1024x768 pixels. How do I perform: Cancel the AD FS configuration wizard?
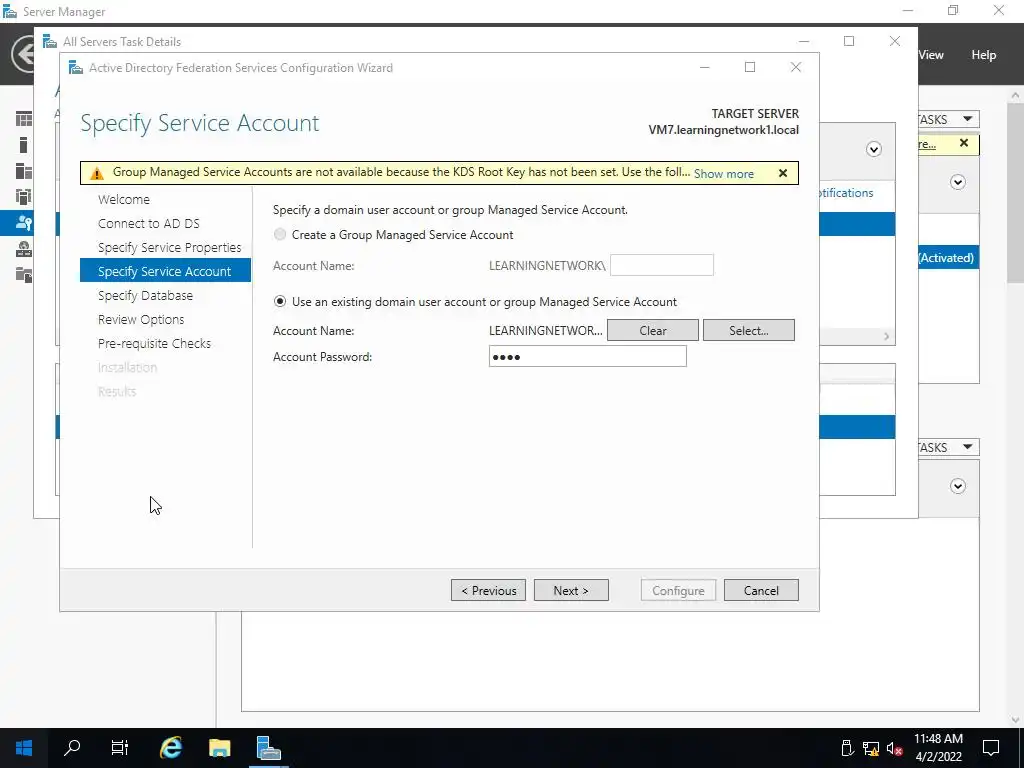click(x=761, y=590)
